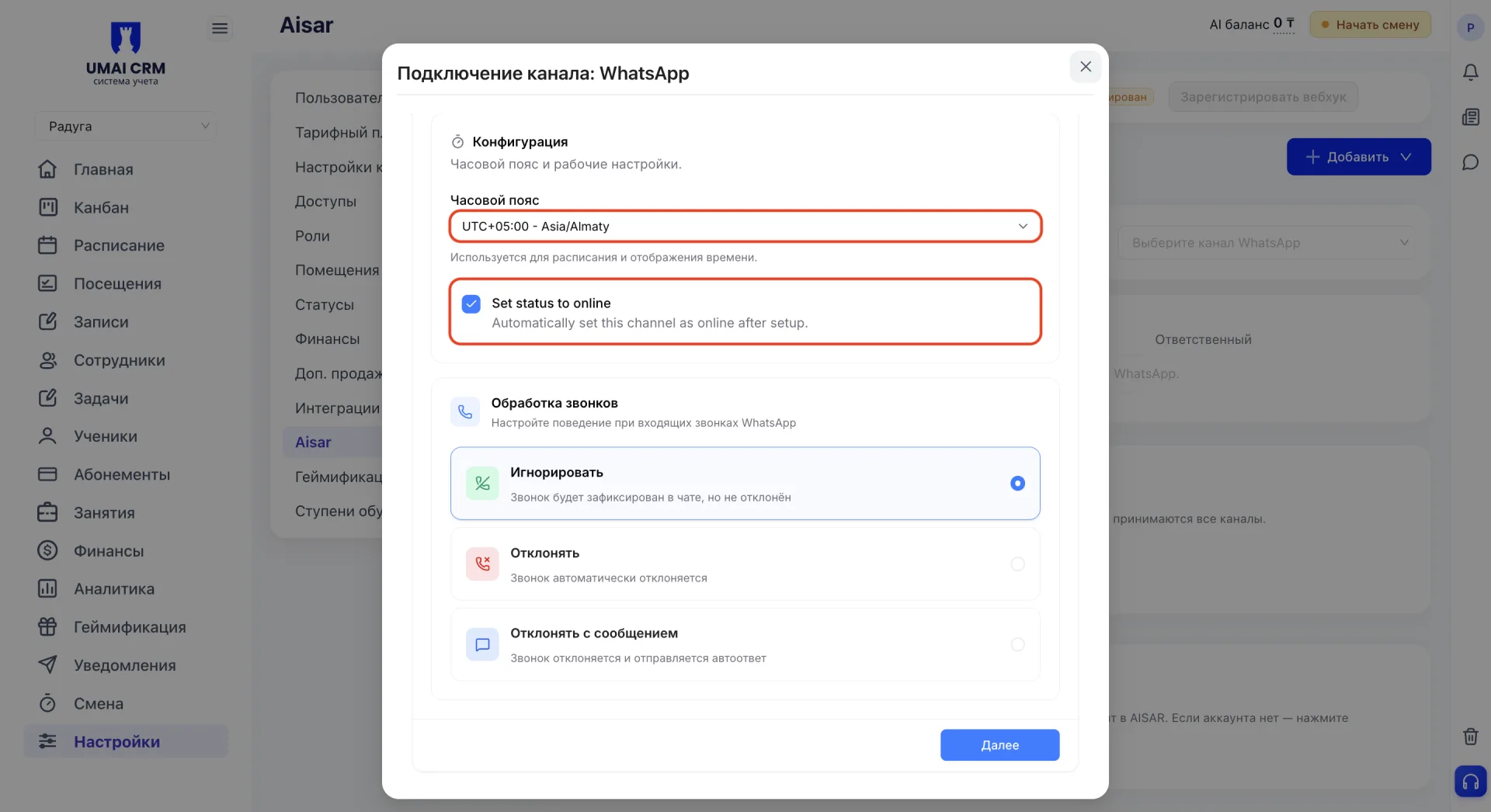The height and width of the screenshot is (812, 1491).
Task: Open the notifications bell icon
Action: [1470, 72]
